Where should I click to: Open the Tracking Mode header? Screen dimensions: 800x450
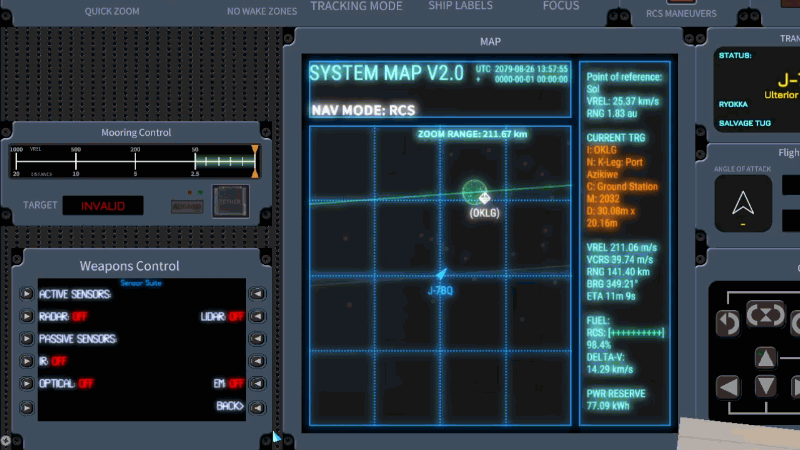pyautogui.click(x=356, y=7)
